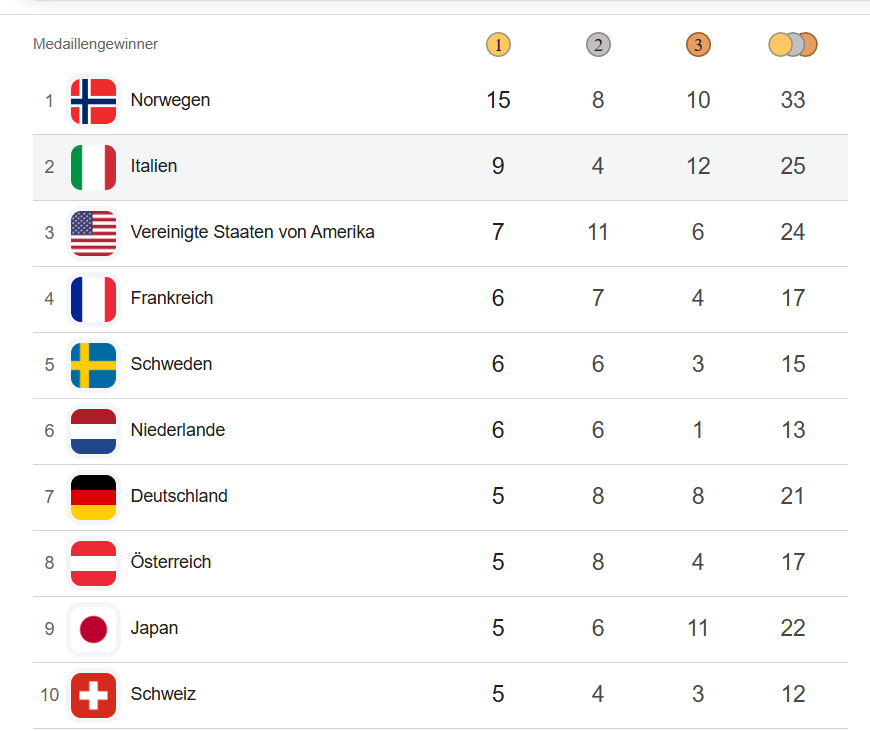The image size is (870, 731).
Task: Click the Netherlands flag icon
Action: (x=93, y=431)
